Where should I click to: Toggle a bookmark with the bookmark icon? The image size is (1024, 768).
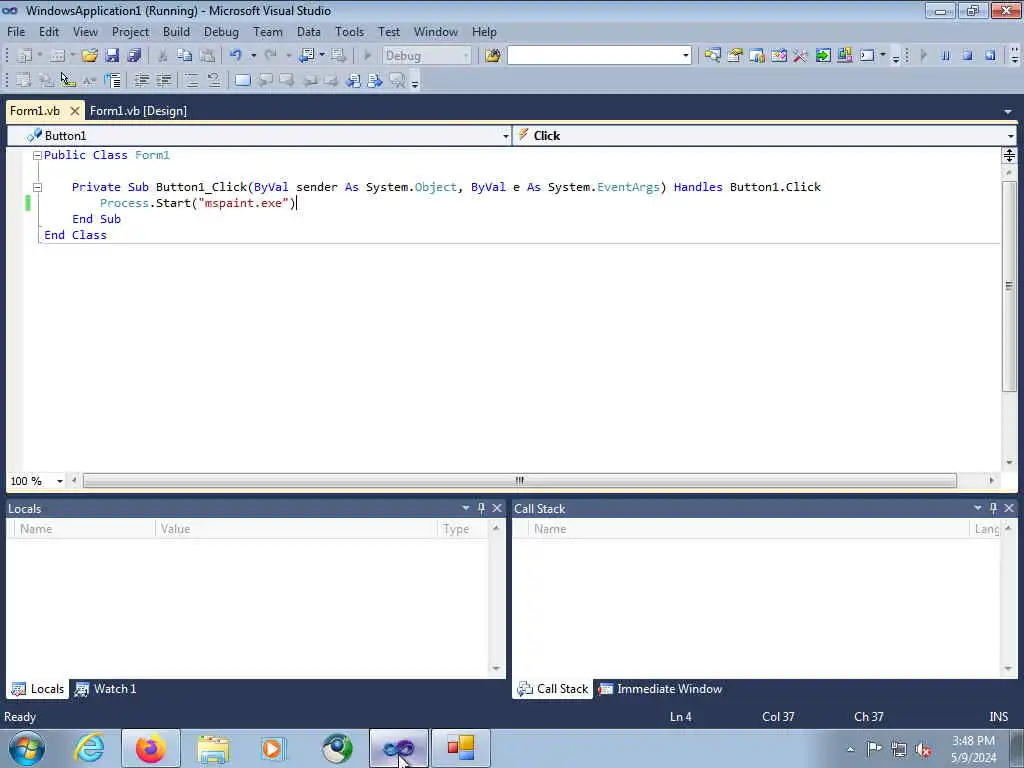pyautogui.click(x=242, y=80)
